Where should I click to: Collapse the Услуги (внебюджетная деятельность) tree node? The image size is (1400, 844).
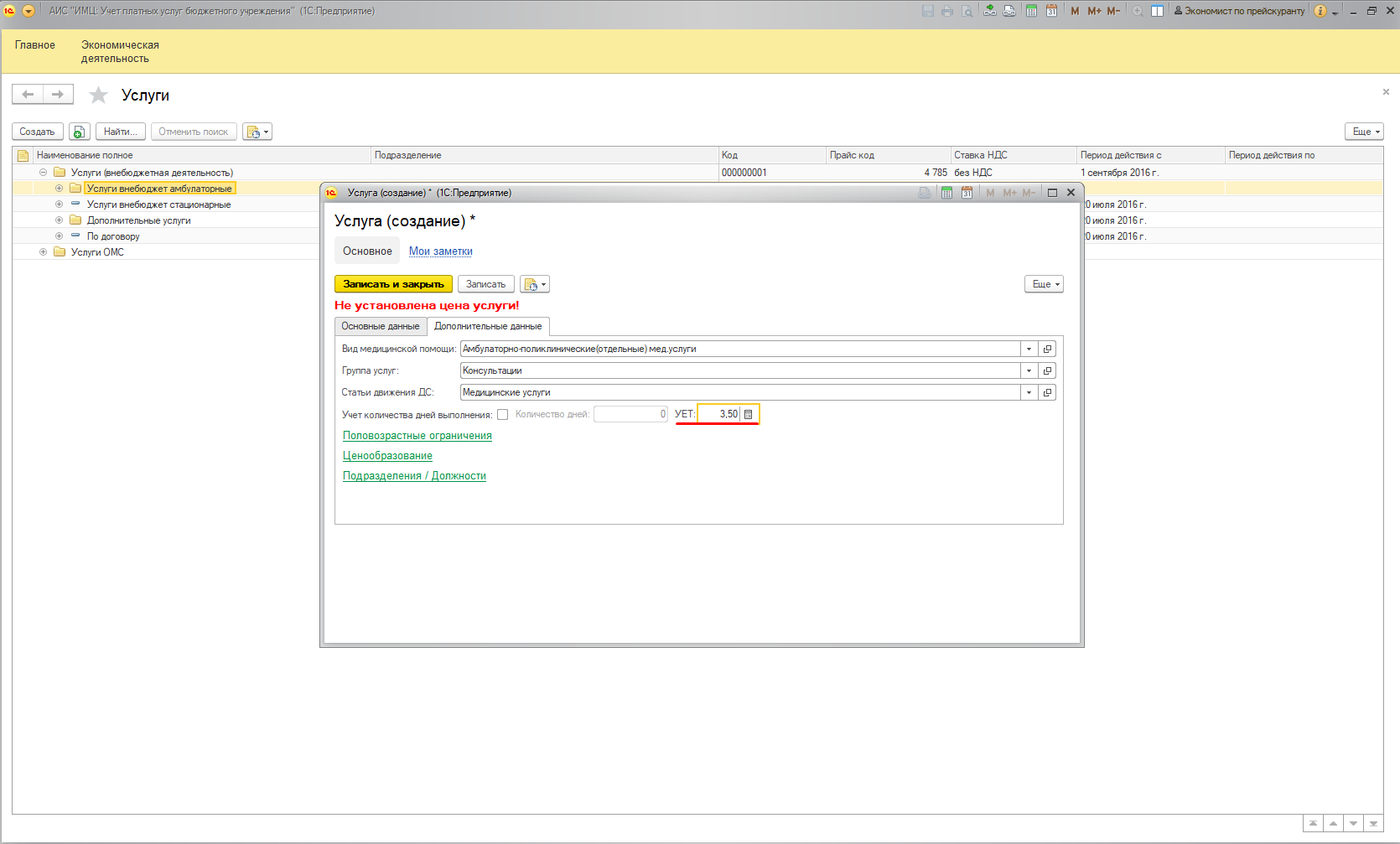[x=44, y=173]
